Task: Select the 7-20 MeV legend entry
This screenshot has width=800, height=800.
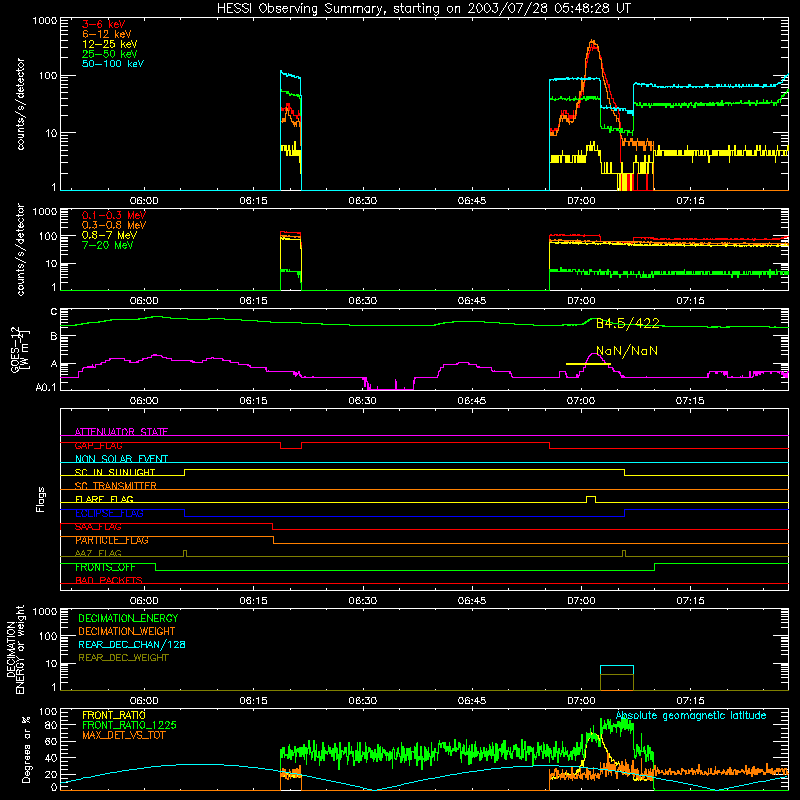Action: coord(108,245)
